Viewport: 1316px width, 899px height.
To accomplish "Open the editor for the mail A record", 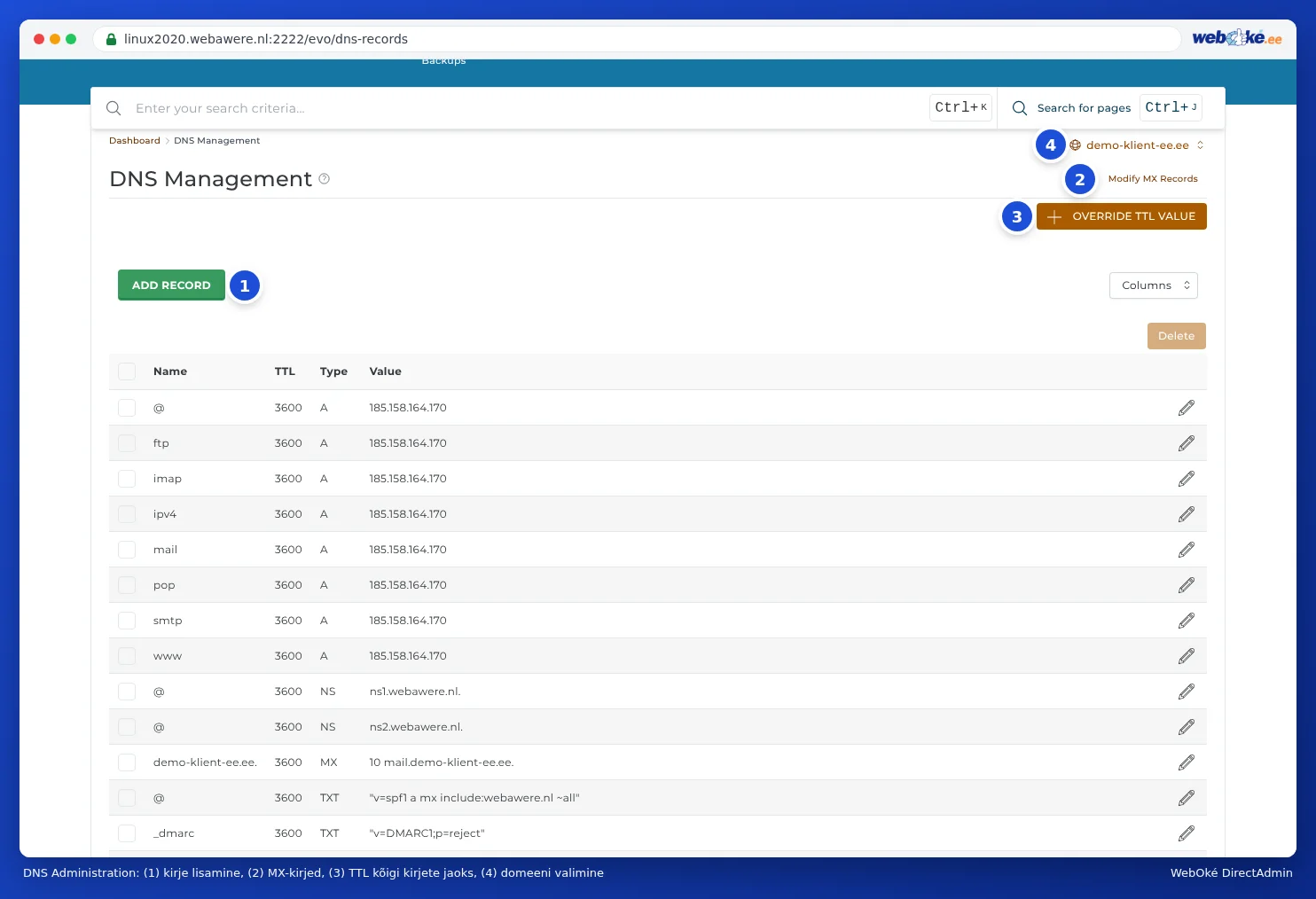I will coord(1187,550).
